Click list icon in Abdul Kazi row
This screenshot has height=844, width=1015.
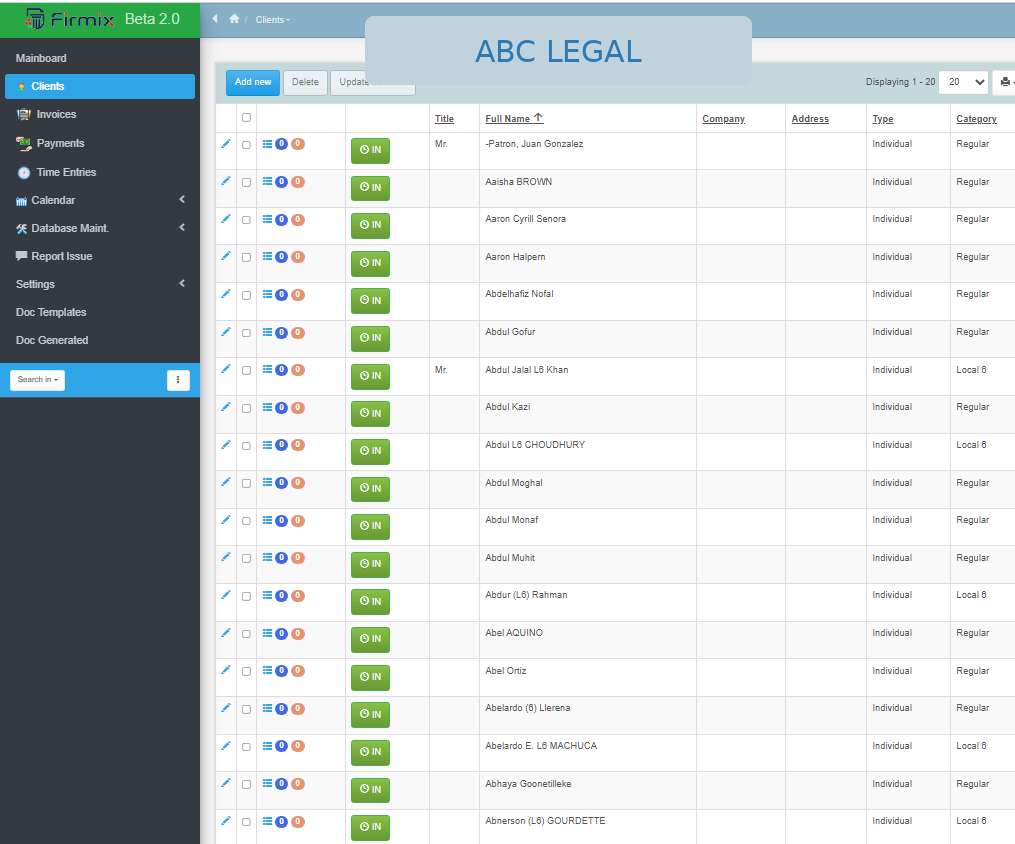click(267, 407)
